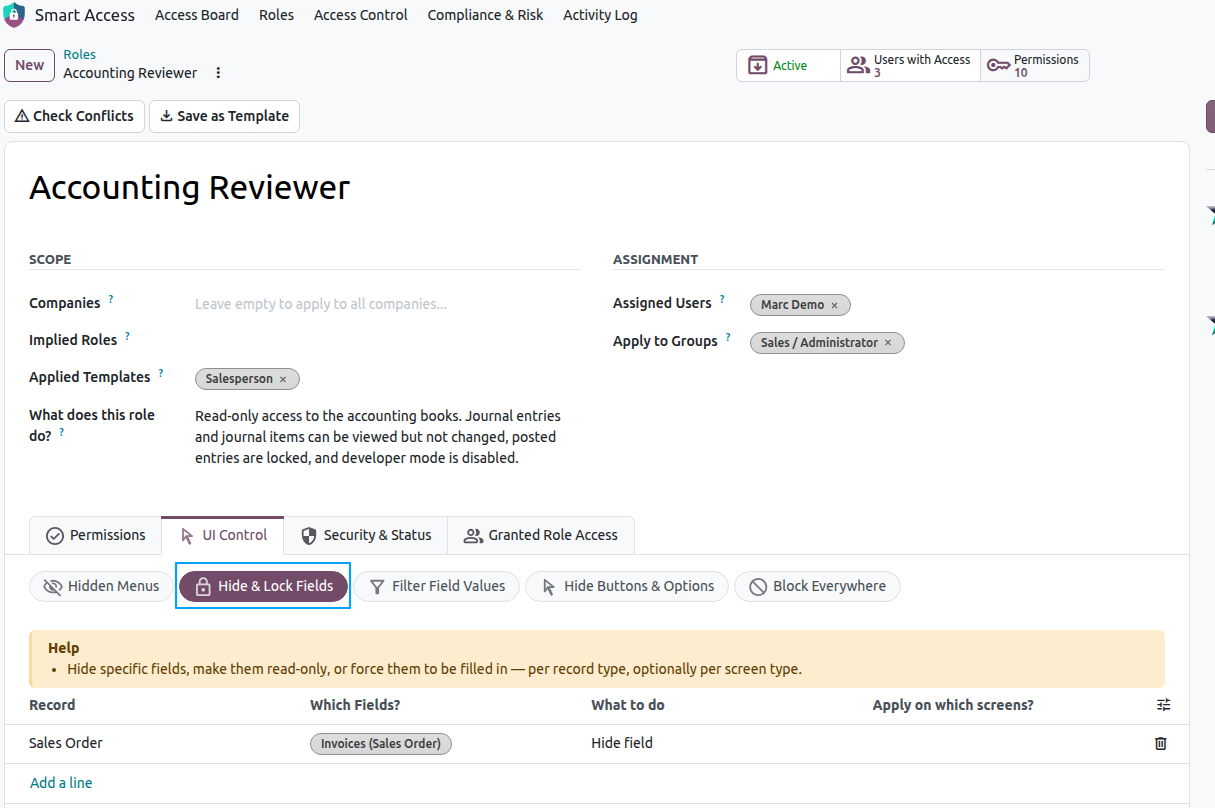Click help tooltip icon next to Implied Roles
Viewport: 1215px width, 808px height.
click(x=128, y=336)
